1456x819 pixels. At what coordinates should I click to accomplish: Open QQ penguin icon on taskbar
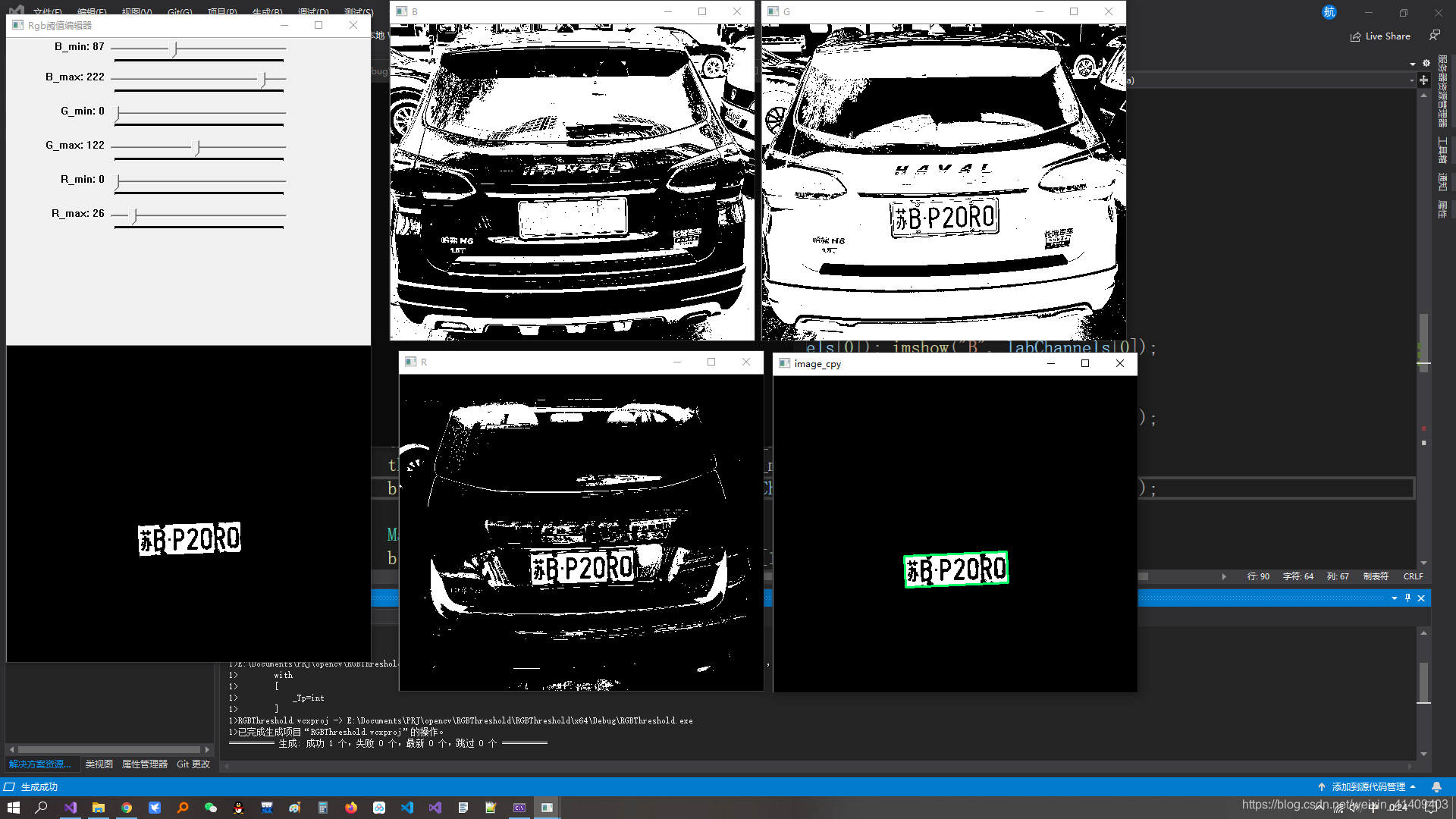click(238, 808)
